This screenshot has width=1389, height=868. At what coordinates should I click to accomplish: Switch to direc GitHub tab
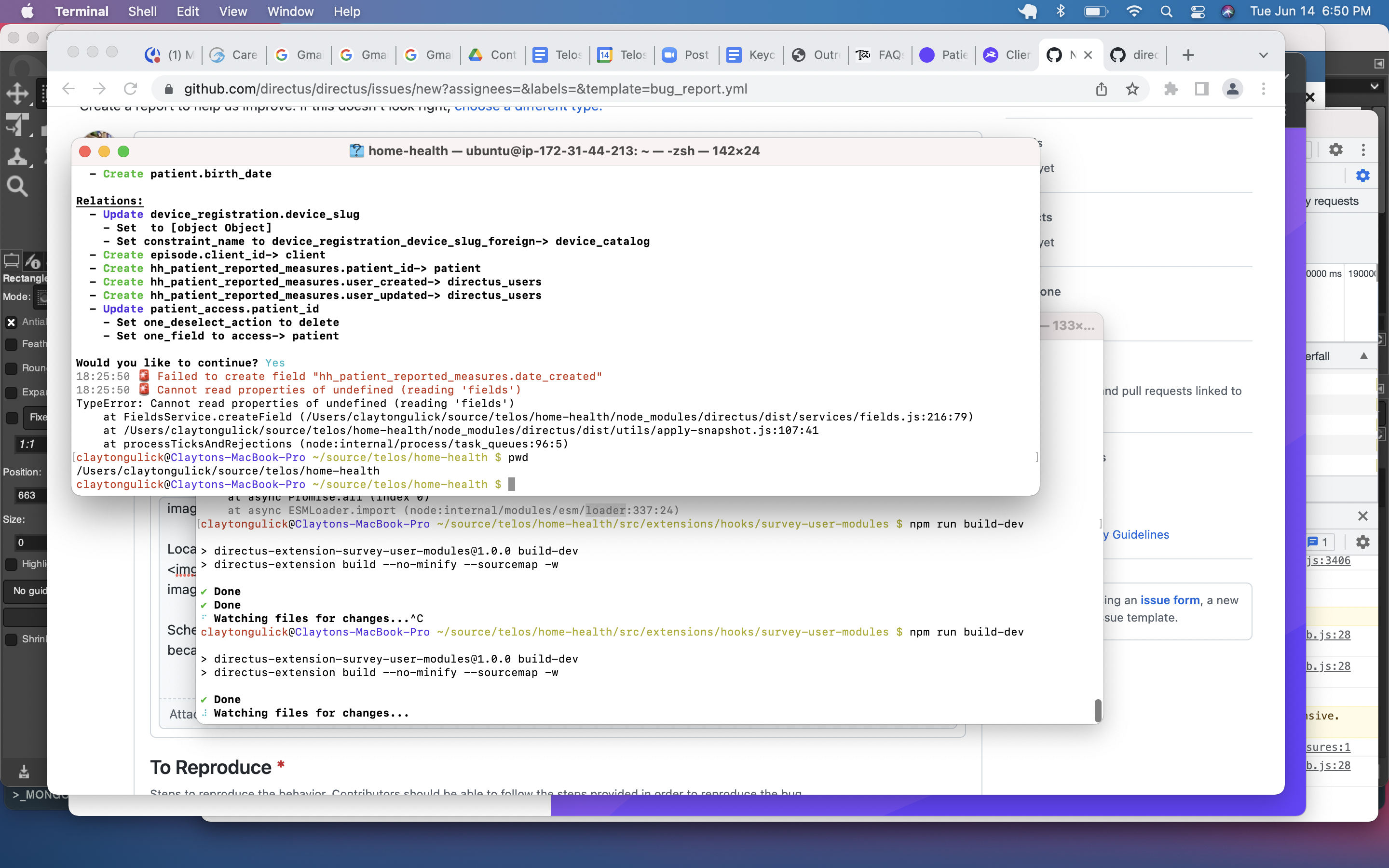tap(1135, 55)
